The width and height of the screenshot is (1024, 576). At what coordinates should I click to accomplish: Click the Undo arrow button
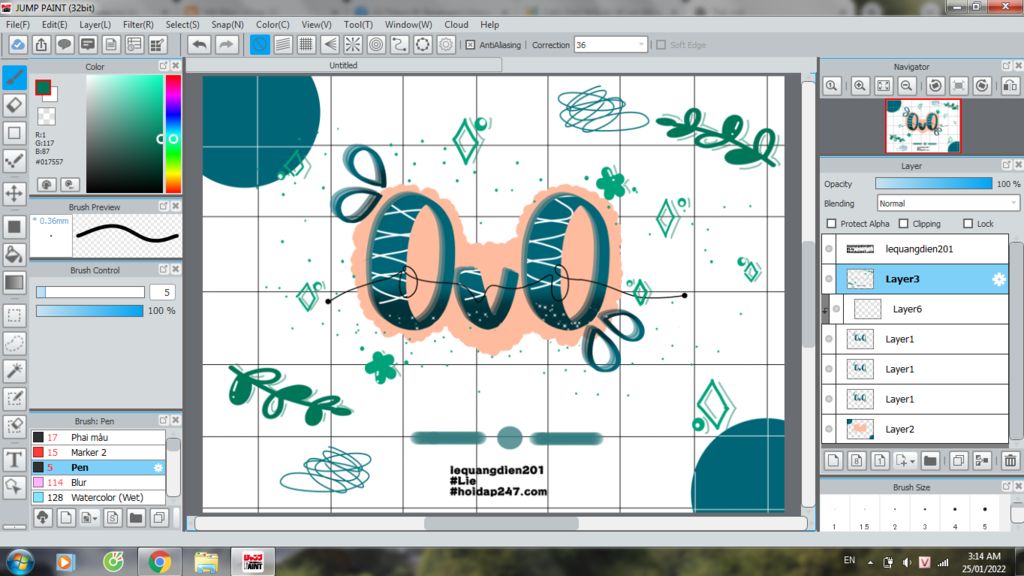200,45
